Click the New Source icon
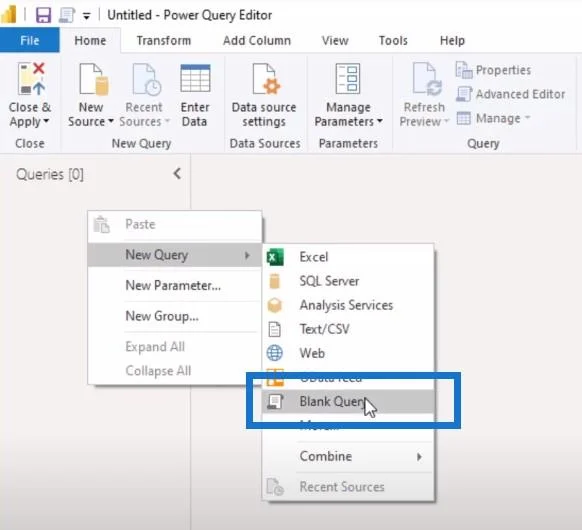This screenshot has width=582, height=530. tap(94, 79)
